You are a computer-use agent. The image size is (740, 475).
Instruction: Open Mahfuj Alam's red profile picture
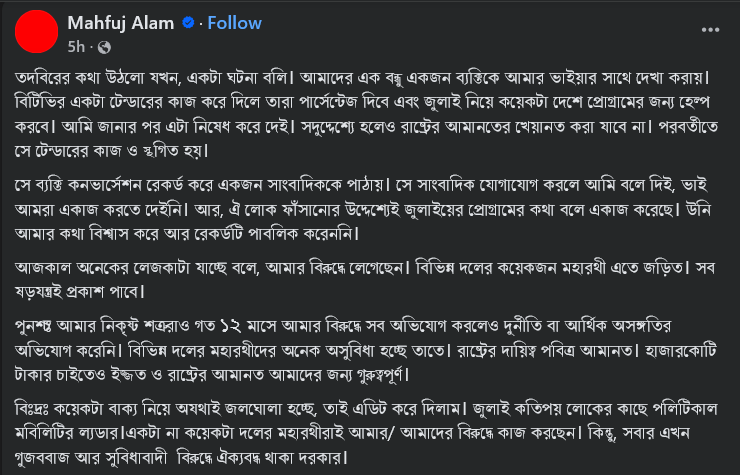[36, 32]
